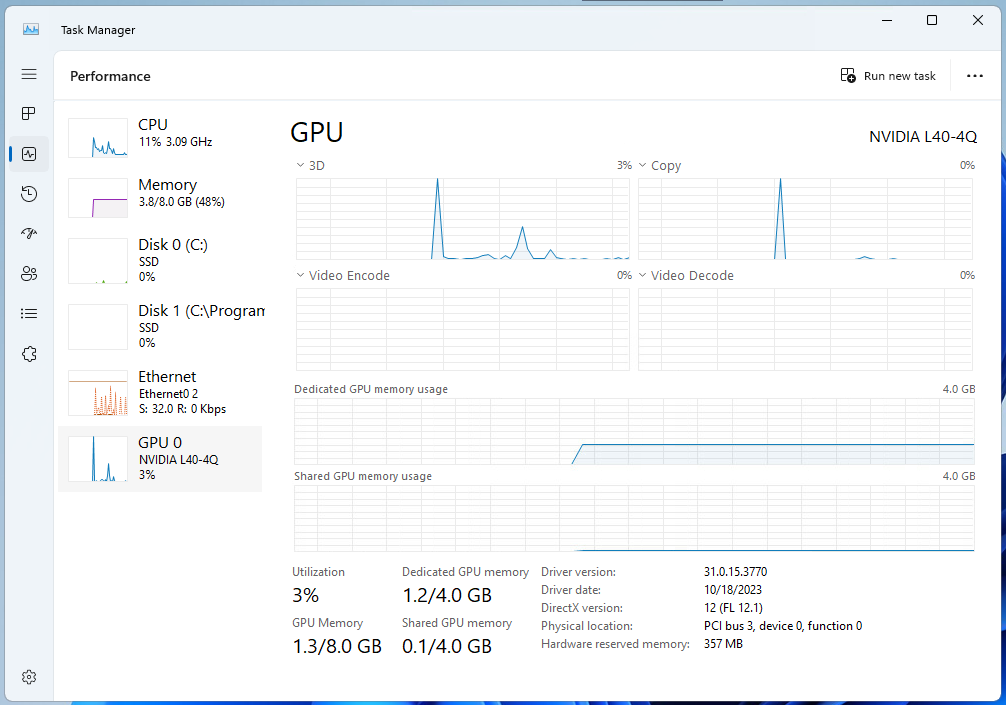The width and height of the screenshot is (1006, 705).
Task: Open the Services page icon
Action: (29, 354)
